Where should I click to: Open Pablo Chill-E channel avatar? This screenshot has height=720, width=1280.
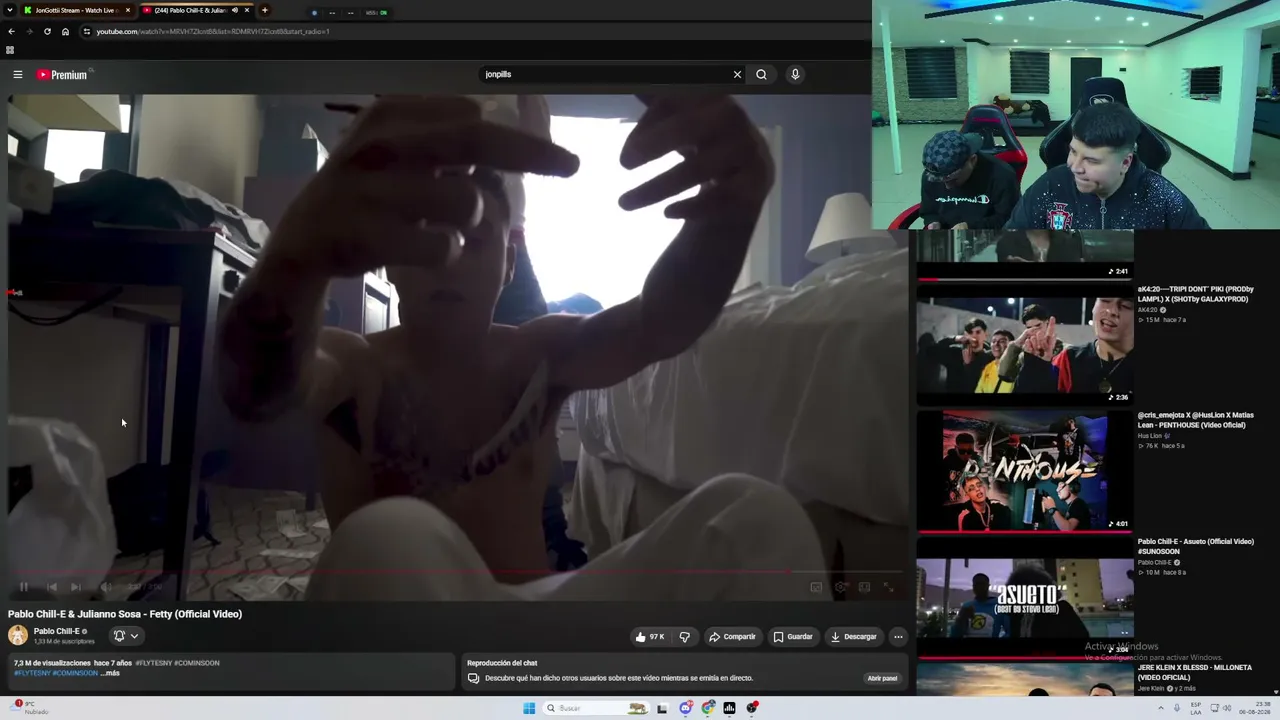click(x=18, y=635)
